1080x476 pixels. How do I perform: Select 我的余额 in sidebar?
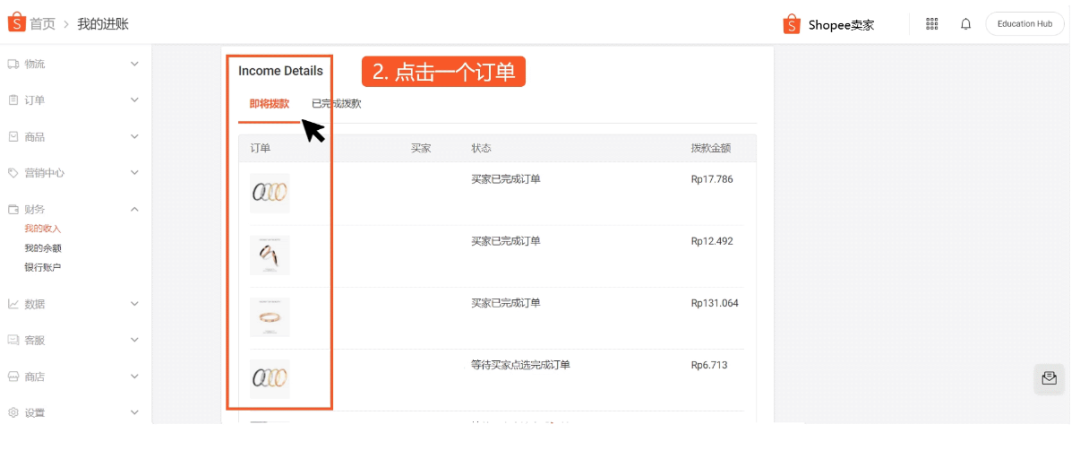43,248
